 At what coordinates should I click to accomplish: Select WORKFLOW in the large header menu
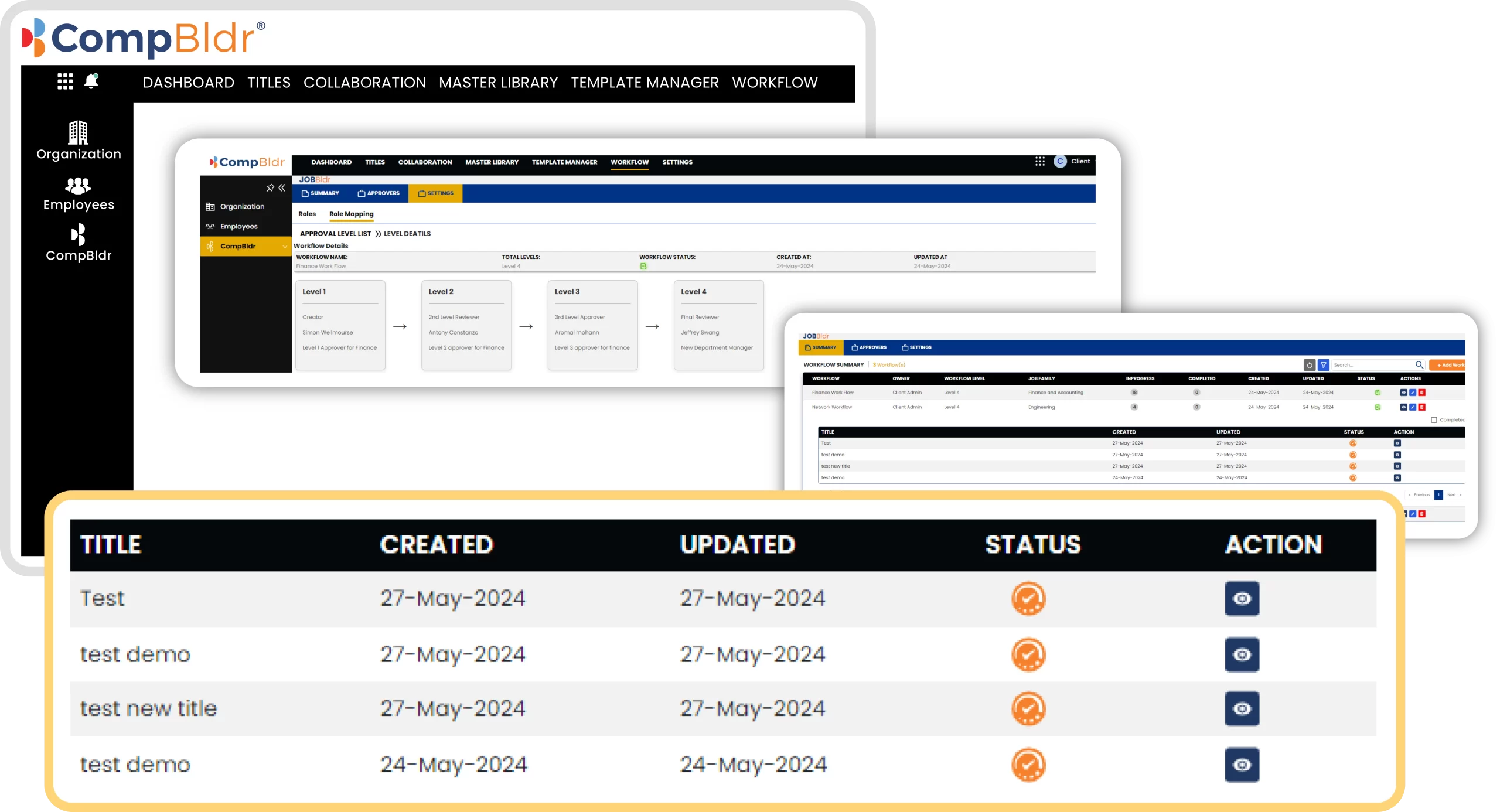click(775, 83)
